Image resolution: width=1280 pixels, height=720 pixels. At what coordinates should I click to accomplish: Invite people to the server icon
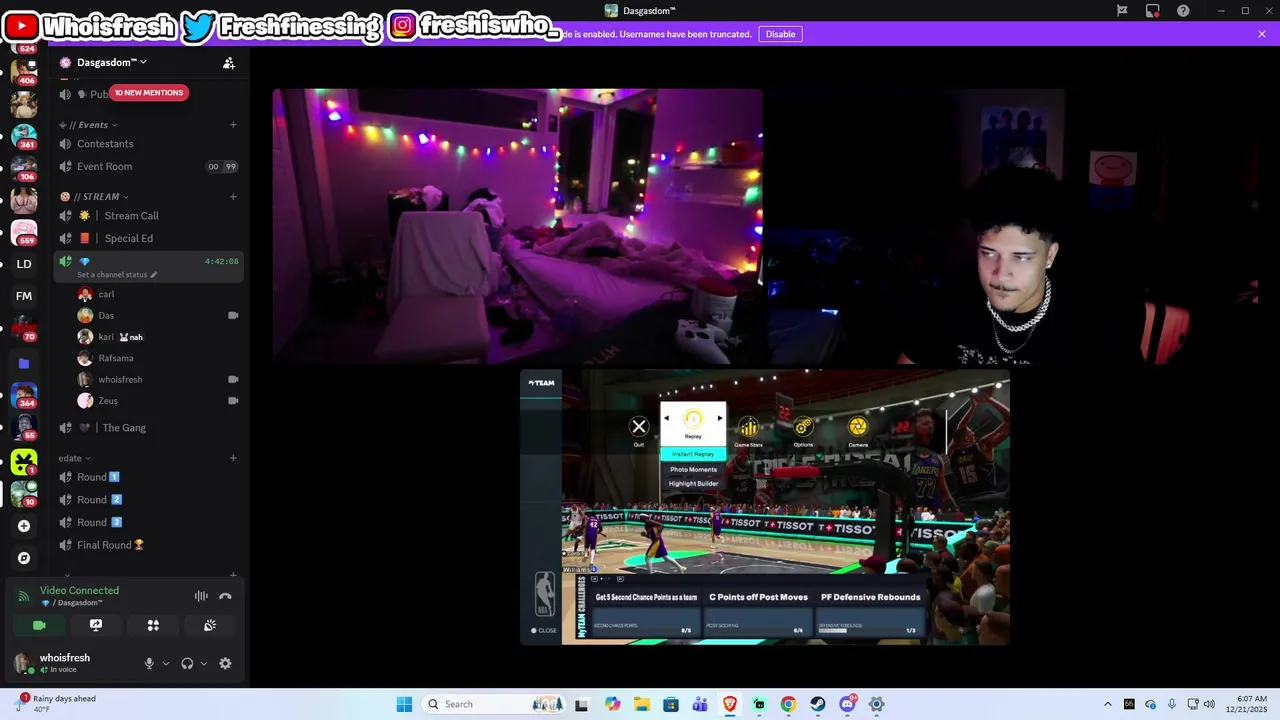(229, 63)
